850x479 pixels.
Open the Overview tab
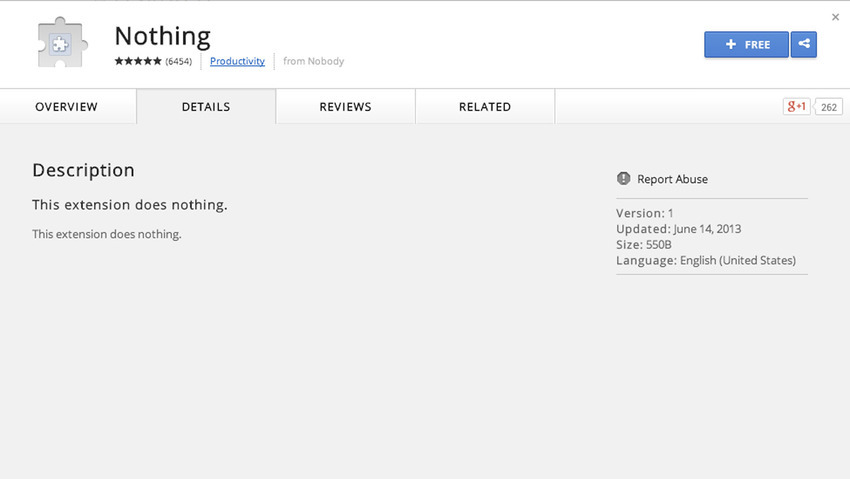[67, 107]
